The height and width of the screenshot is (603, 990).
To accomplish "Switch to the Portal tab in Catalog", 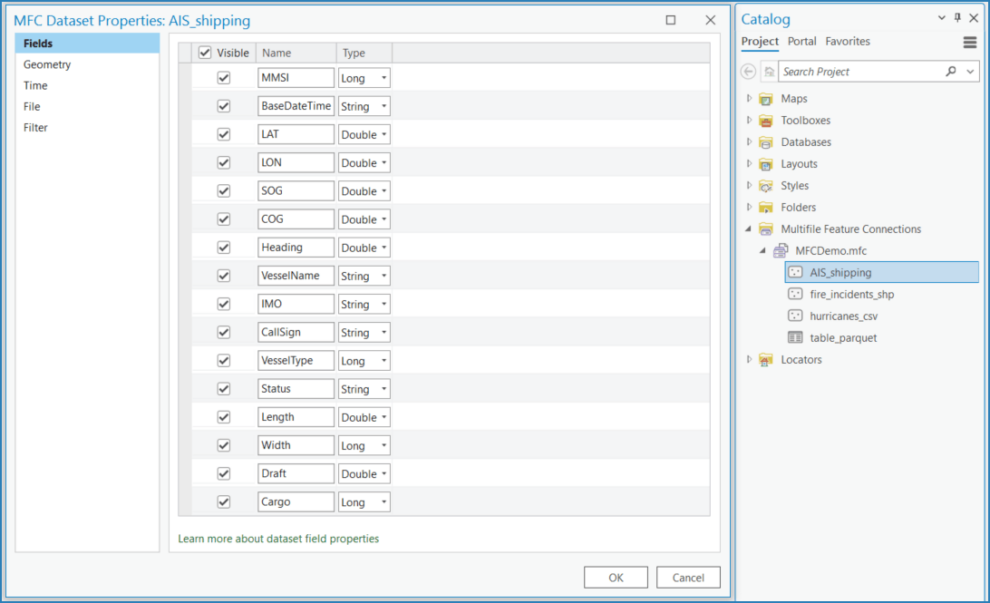I will tap(800, 42).
